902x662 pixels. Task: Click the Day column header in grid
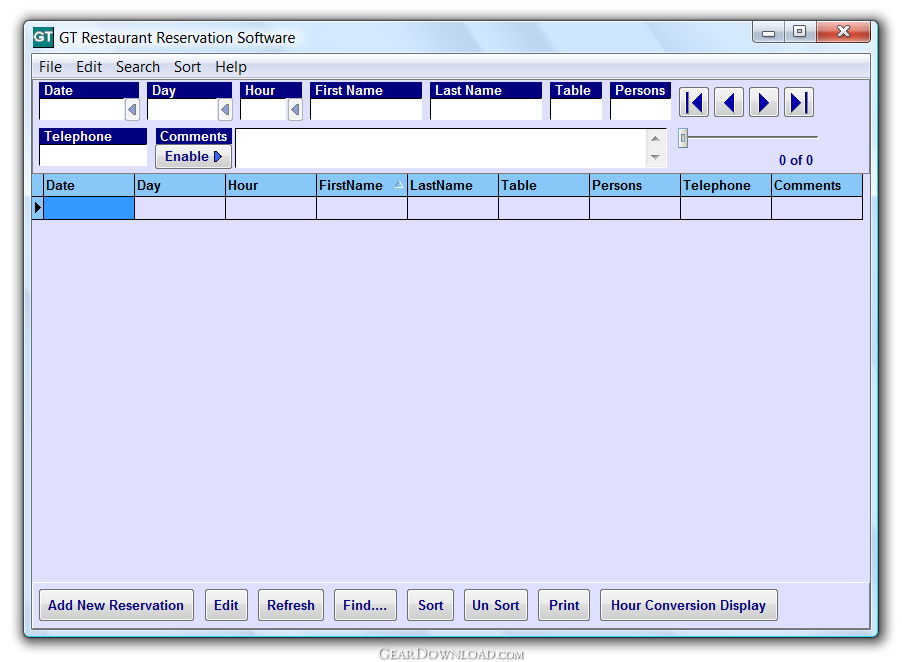tap(180, 185)
